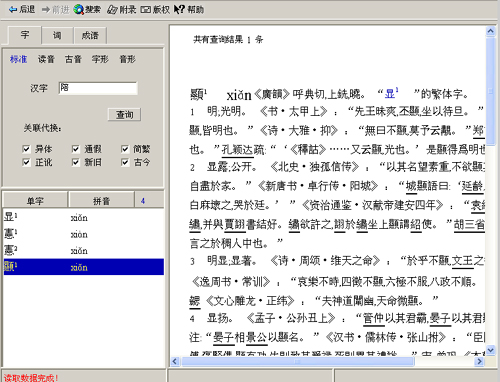Click the vertical scrollbar thumb
Screen dimensions: 500x382
(x=490, y=91)
